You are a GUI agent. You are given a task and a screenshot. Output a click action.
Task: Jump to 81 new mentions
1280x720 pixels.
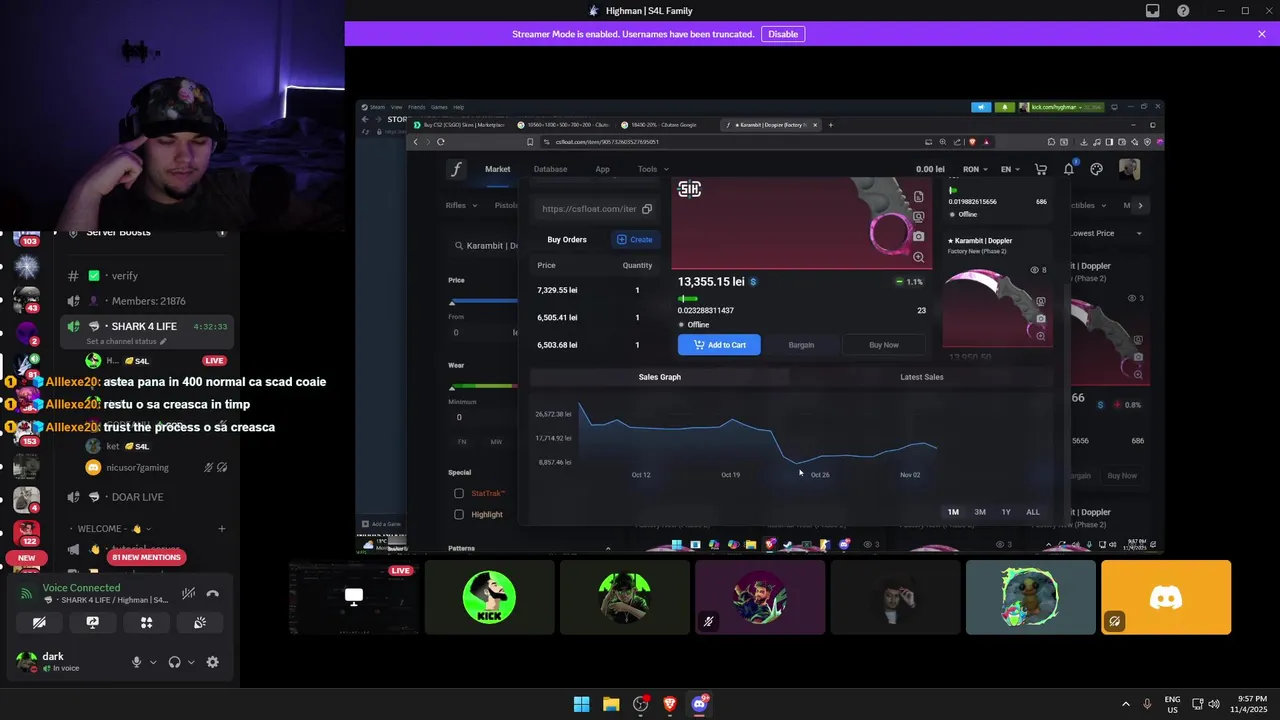point(146,557)
